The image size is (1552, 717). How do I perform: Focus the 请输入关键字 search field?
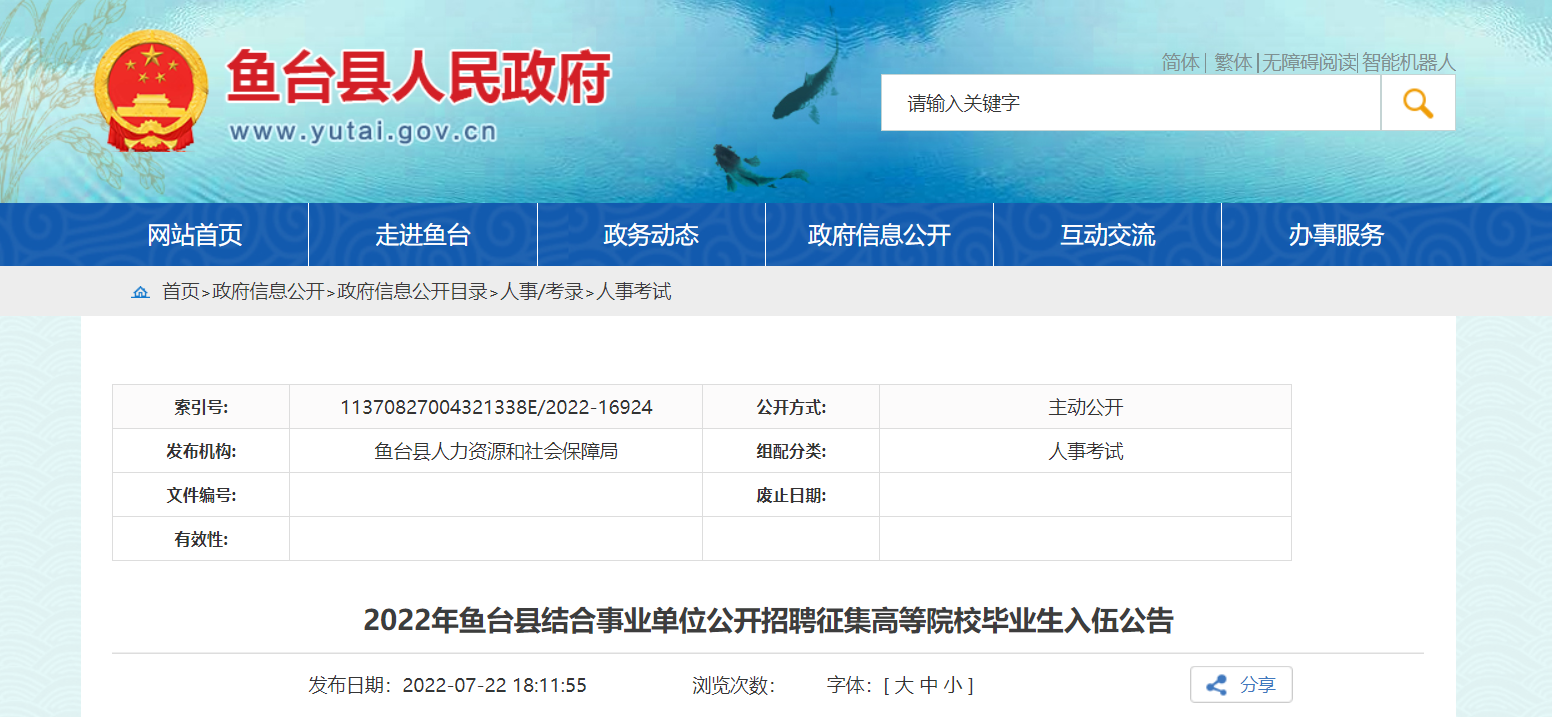point(1130,102)
